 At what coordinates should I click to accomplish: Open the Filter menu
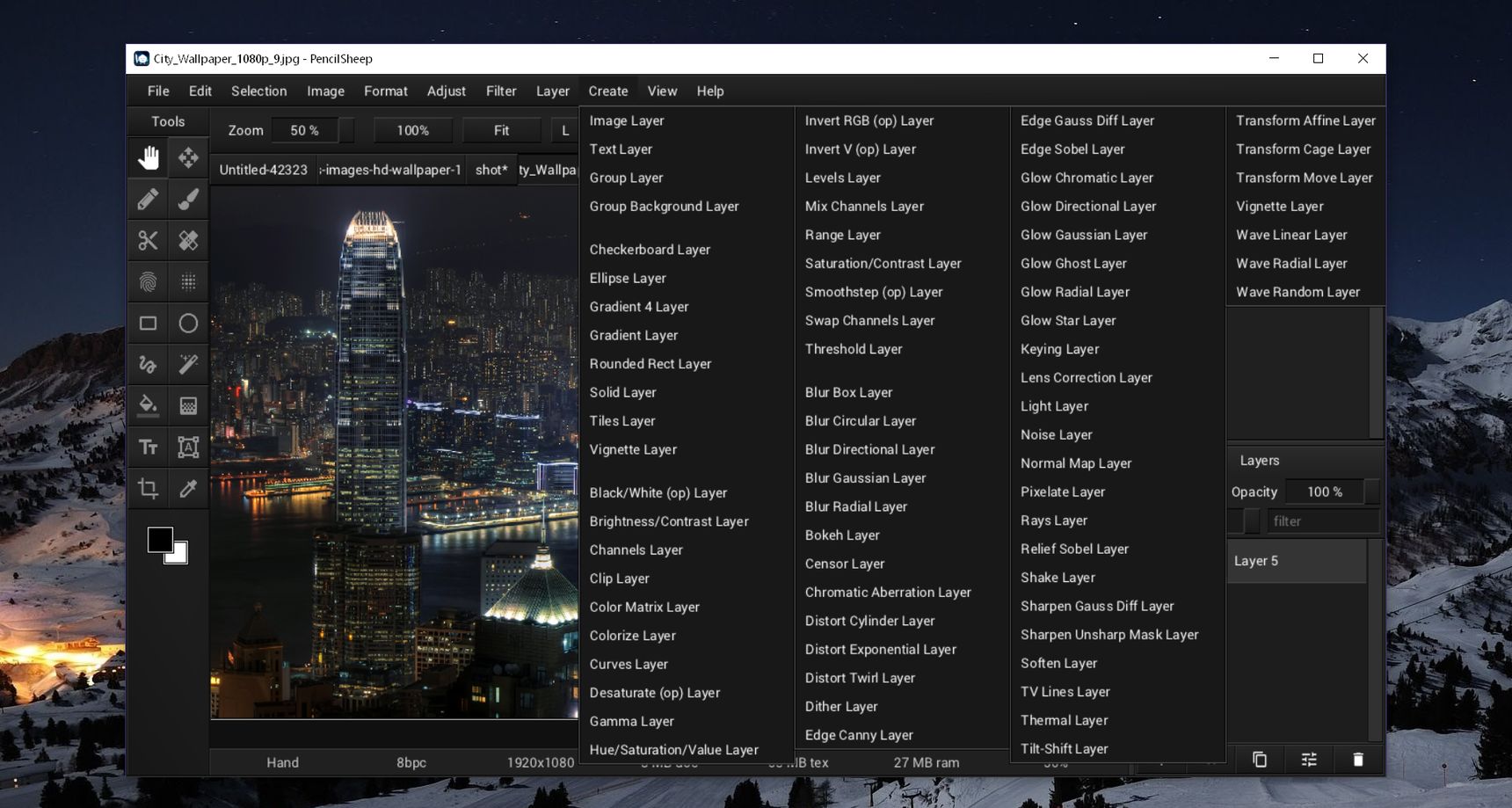501,91
